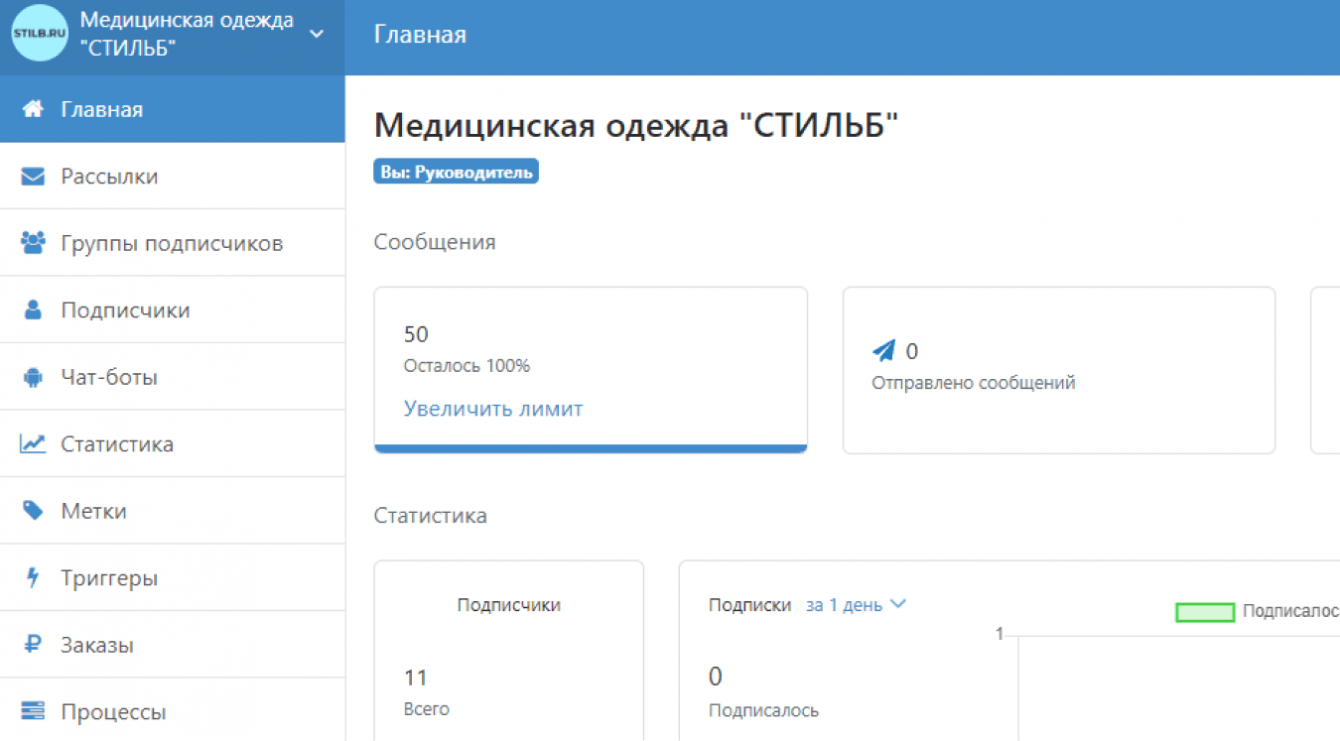Click the Подписки card label
This screenshot has width=1340, height=741.
750,605
